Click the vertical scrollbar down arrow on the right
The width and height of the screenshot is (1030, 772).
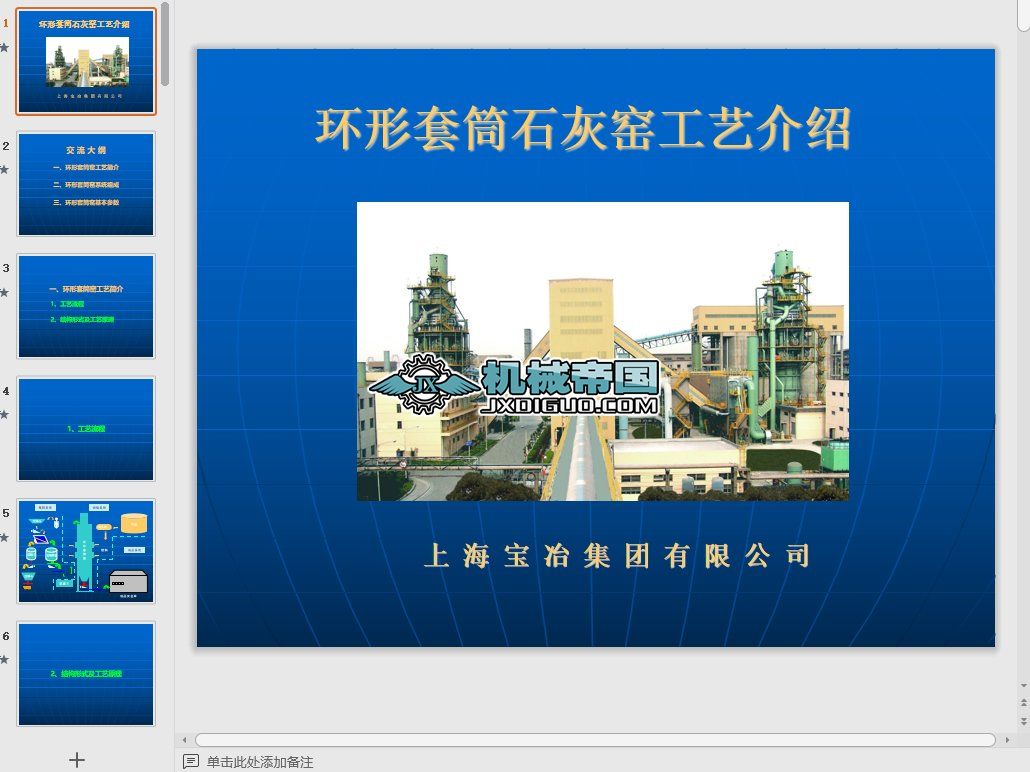click(1023, 686)
